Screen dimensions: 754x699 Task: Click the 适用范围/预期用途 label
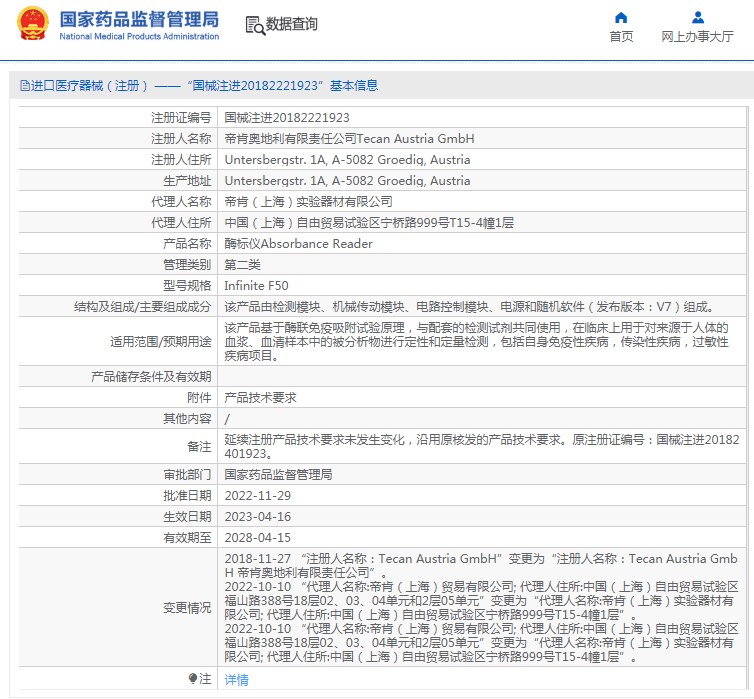[161, 342]
